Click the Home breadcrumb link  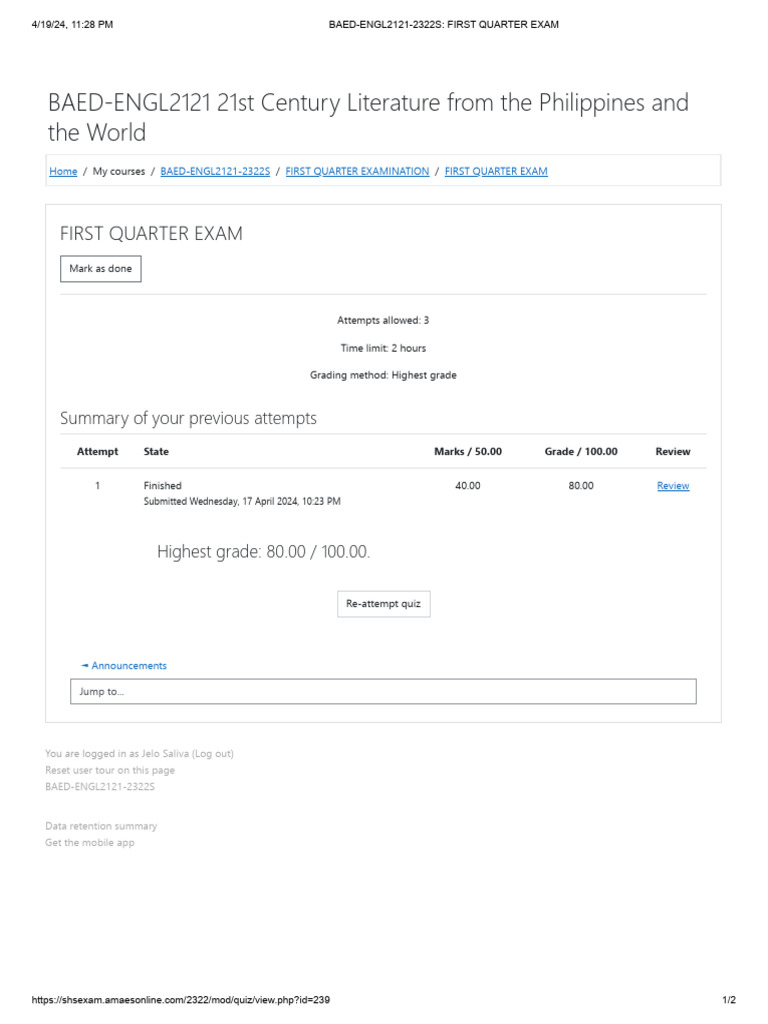coord(63,171)
